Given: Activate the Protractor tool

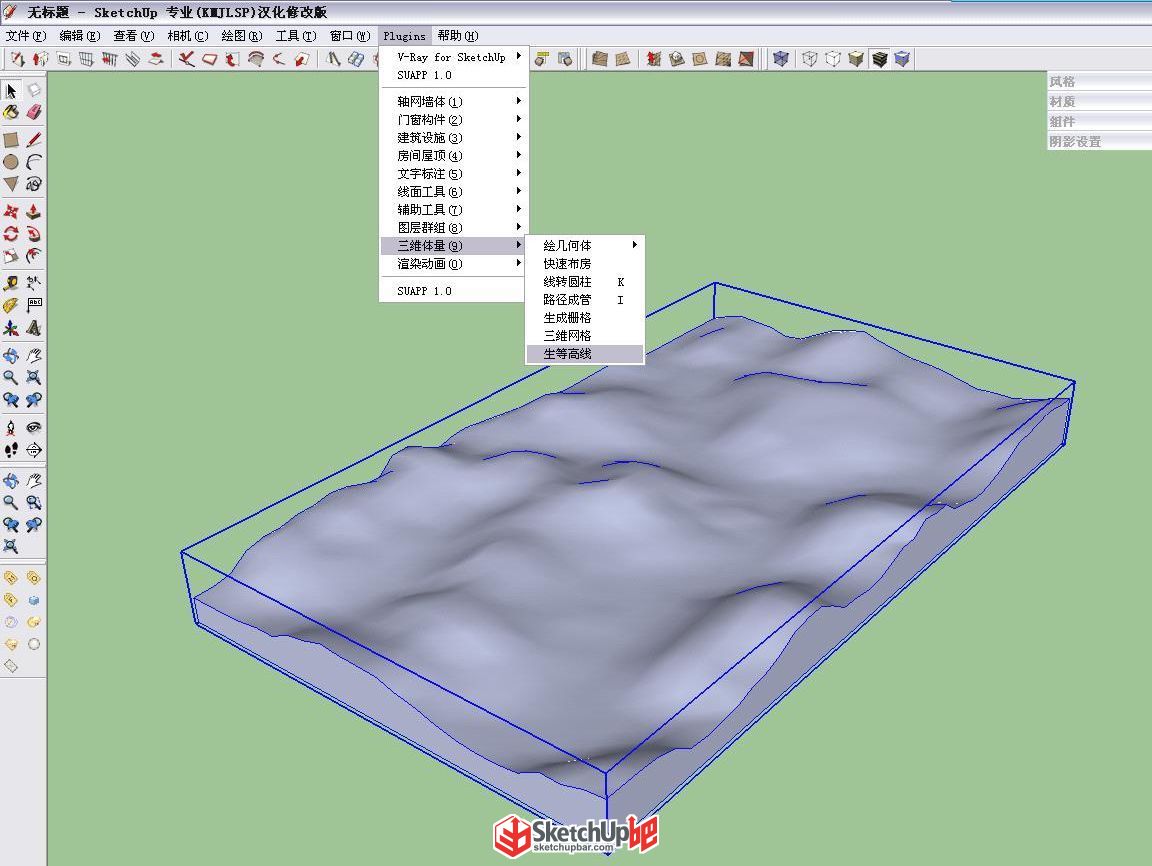Looking at the screenshot, I should pos(11,305).
